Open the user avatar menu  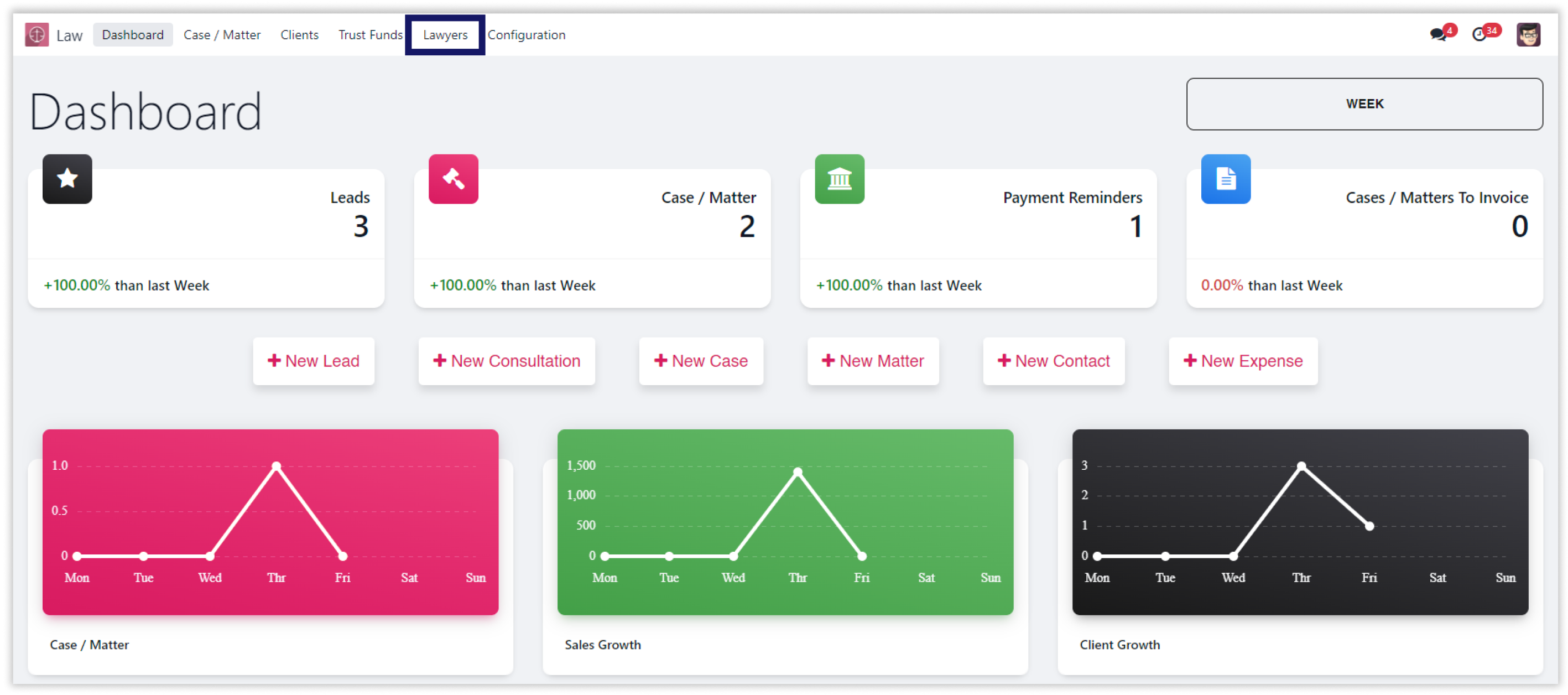(1528, 35)
